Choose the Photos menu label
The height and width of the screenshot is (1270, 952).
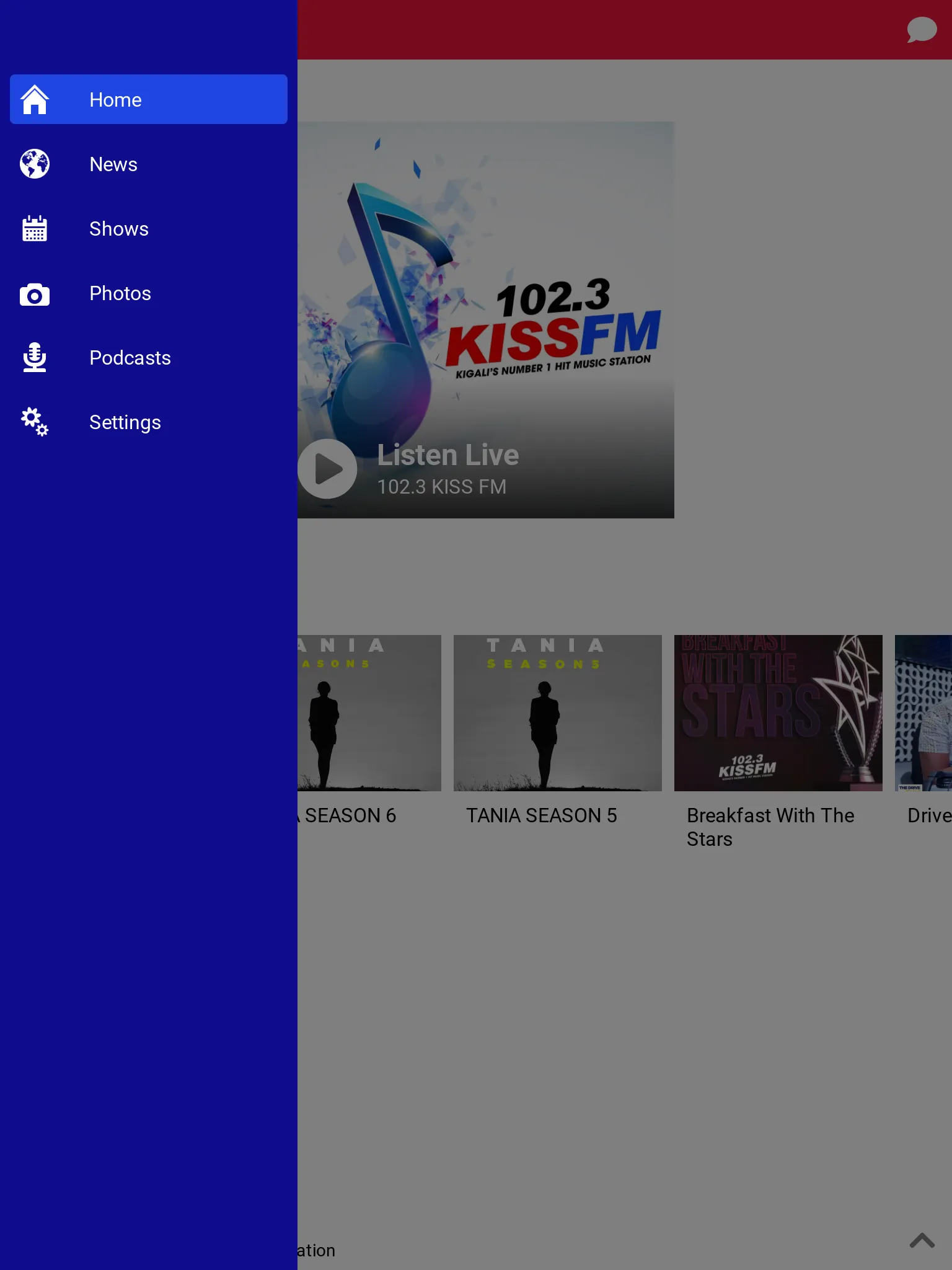coord(120,293)
